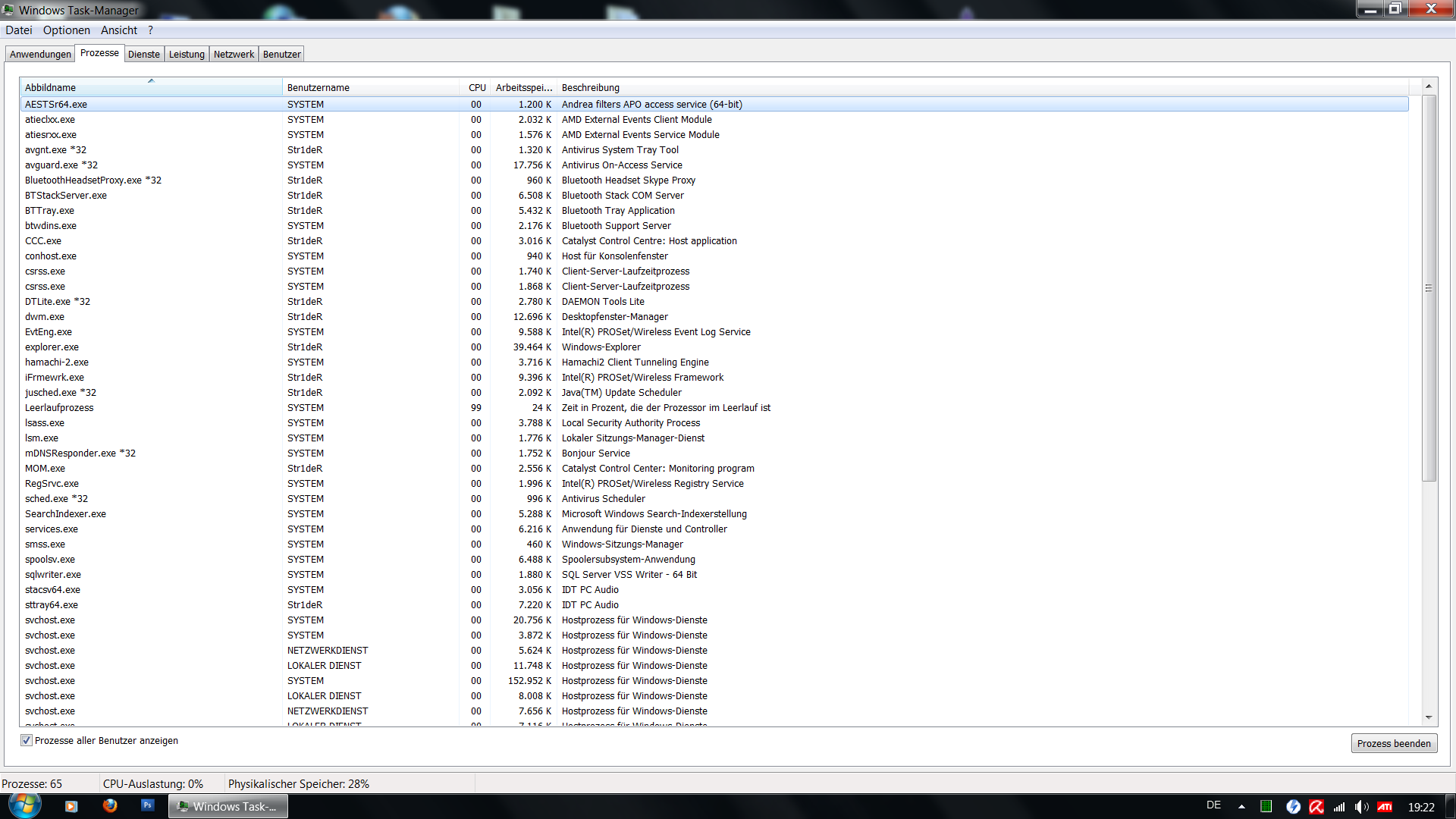The width and height of the screenshot is (1456, 819).
Task: Select BluetoothHeadsetProxy.exe *32 in the list
Action: 714,180
